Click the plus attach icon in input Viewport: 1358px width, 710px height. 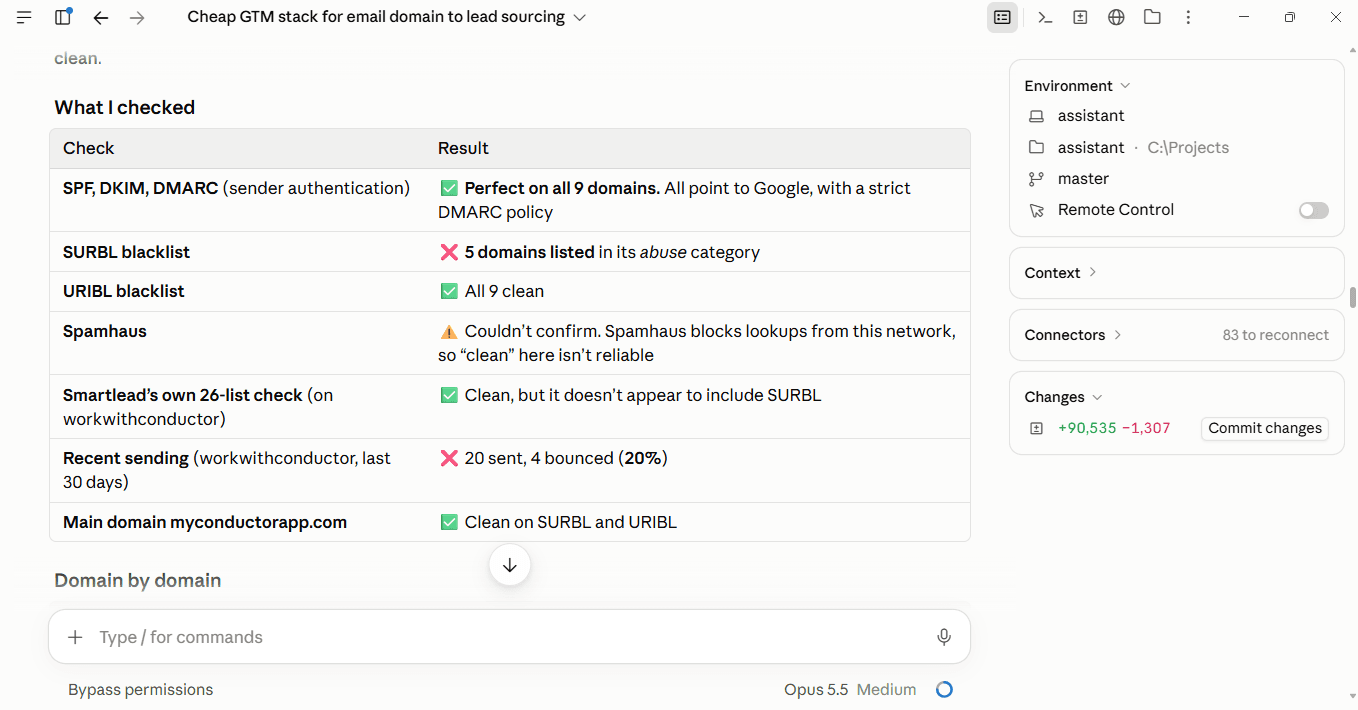(x=75, y=637)
